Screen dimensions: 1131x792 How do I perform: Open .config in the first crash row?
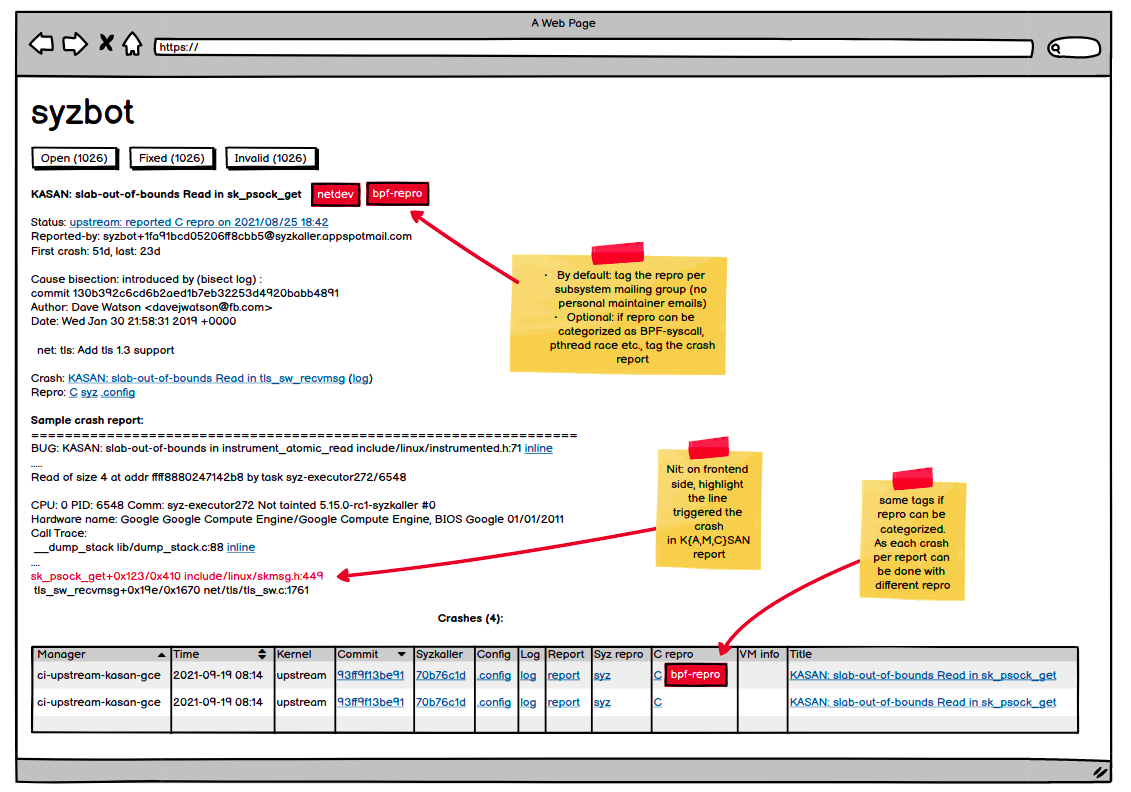(x=494, y=675)
